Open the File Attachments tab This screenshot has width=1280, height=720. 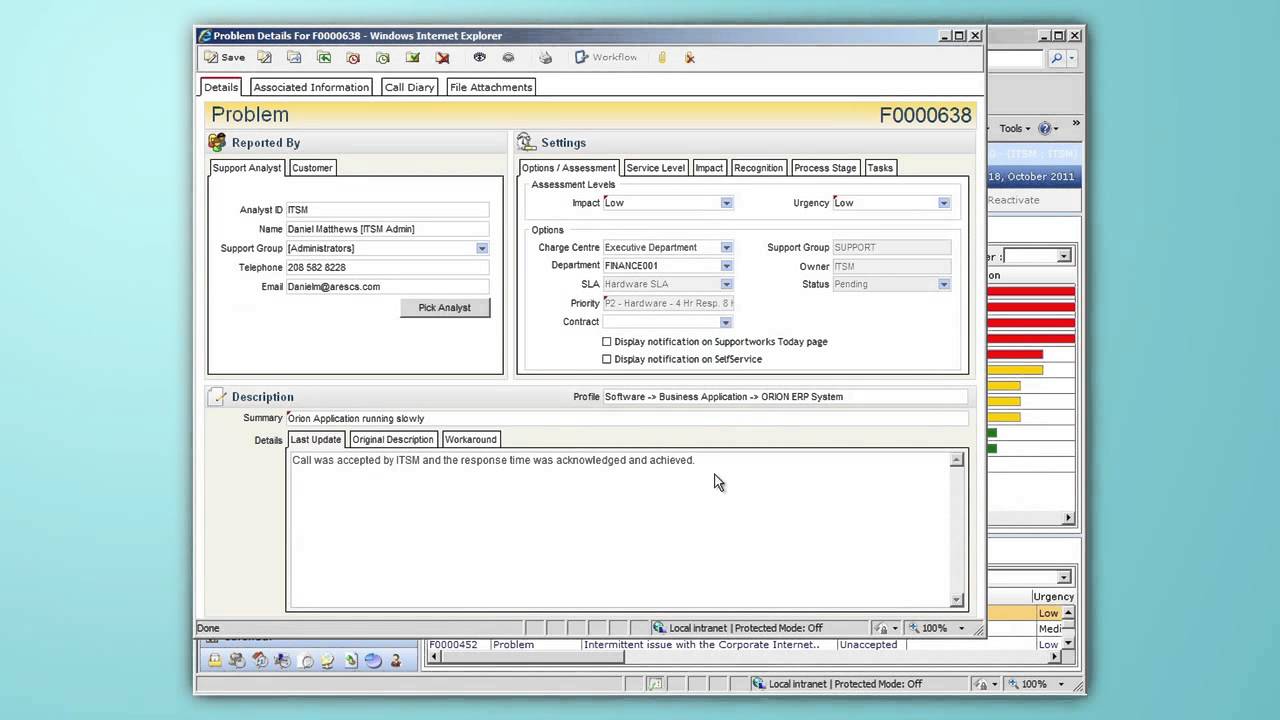coord(491,87)
